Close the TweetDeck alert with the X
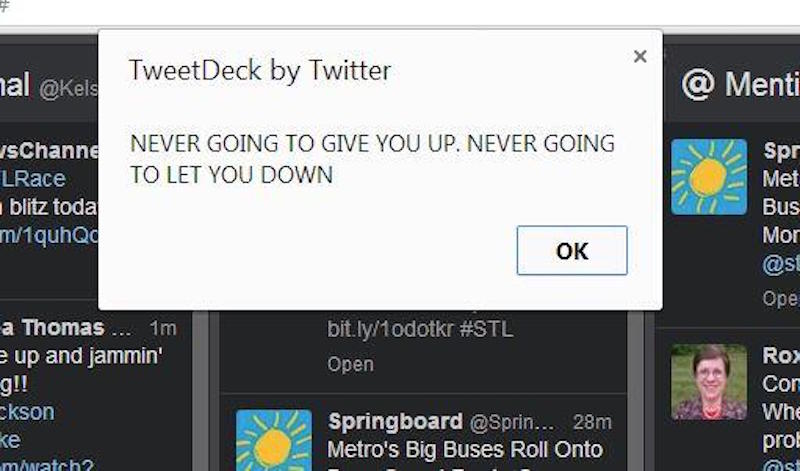This screenshot has width=800, height=471. [x=640, y=57]
